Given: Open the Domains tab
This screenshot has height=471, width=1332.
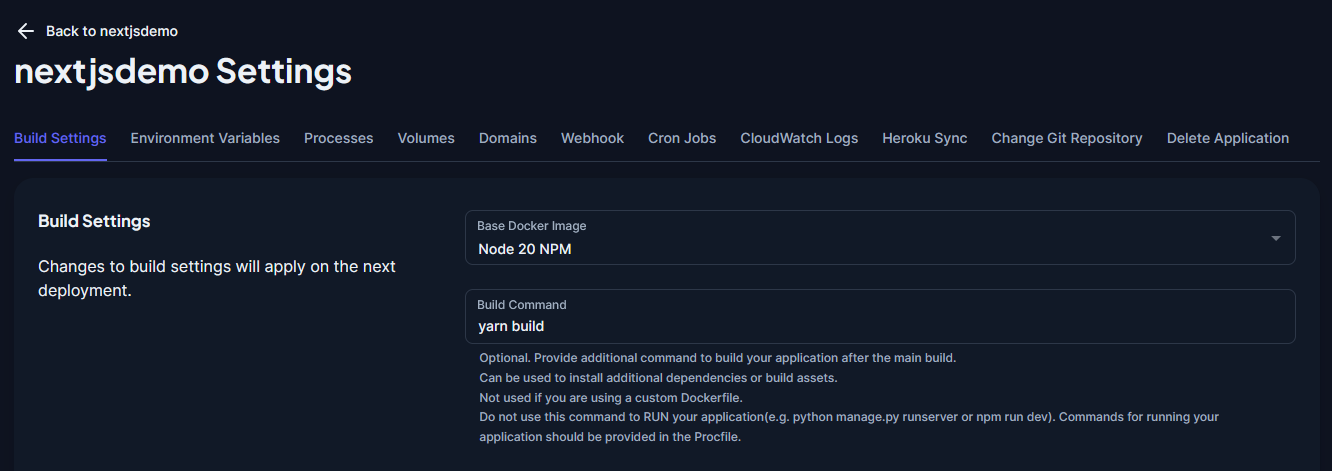Looking at the screenshot, I should tap(507, 138).
